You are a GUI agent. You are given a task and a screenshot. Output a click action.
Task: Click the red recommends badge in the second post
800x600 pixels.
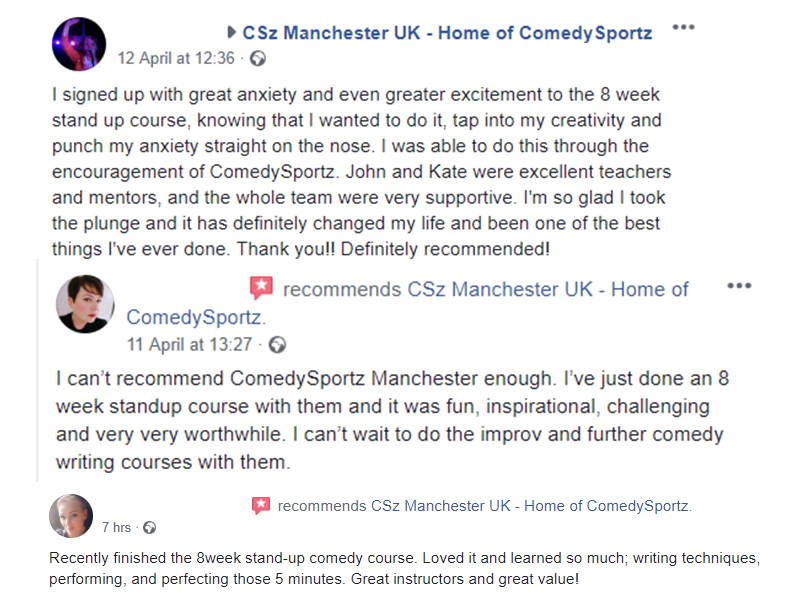pyautogui.click(x=260, y=289)
